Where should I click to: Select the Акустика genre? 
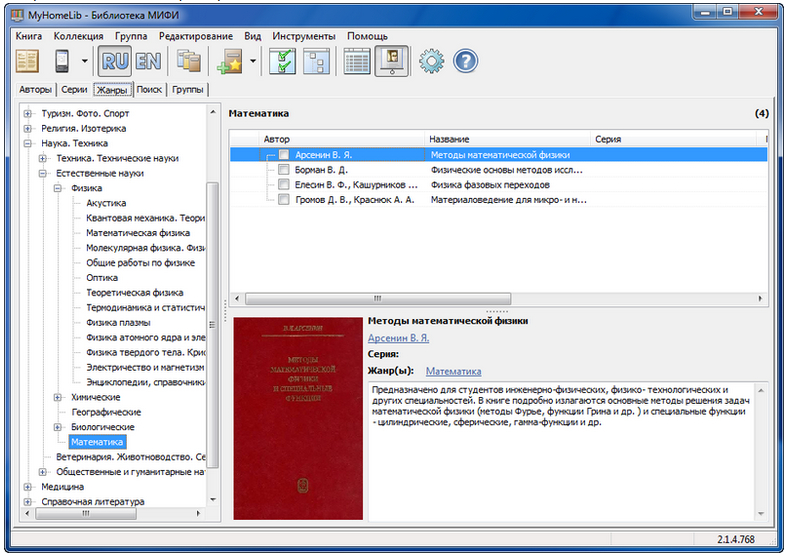tap(106, 203)
